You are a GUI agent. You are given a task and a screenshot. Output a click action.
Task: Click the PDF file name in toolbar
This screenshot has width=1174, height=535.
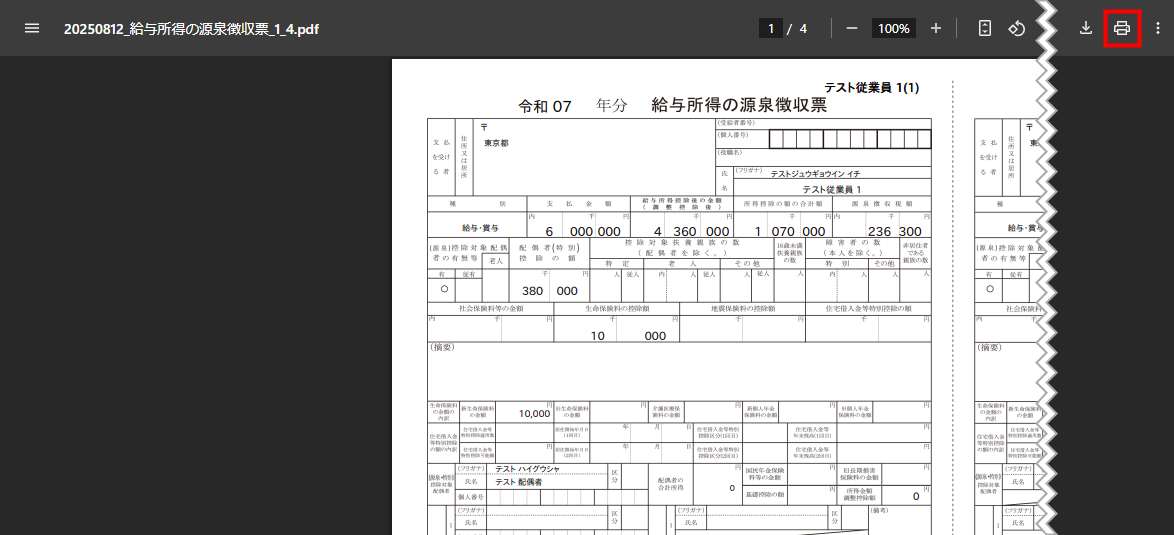192,29
